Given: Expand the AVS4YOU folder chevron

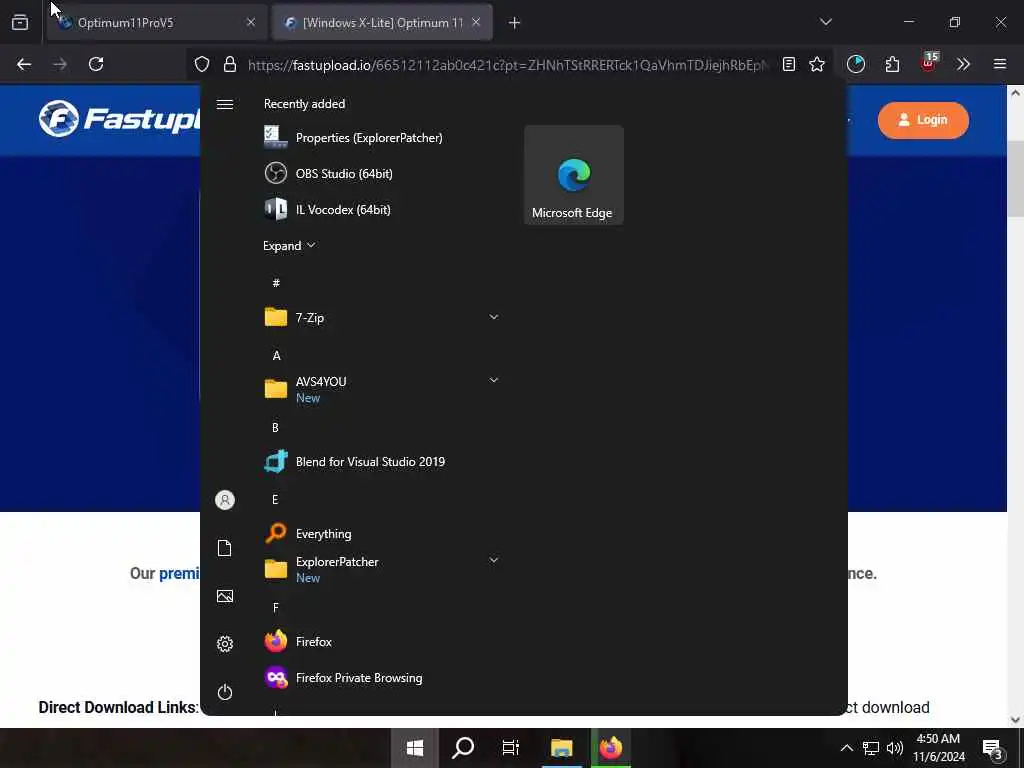Looking at the screenshot, I should tap(494, 380).
